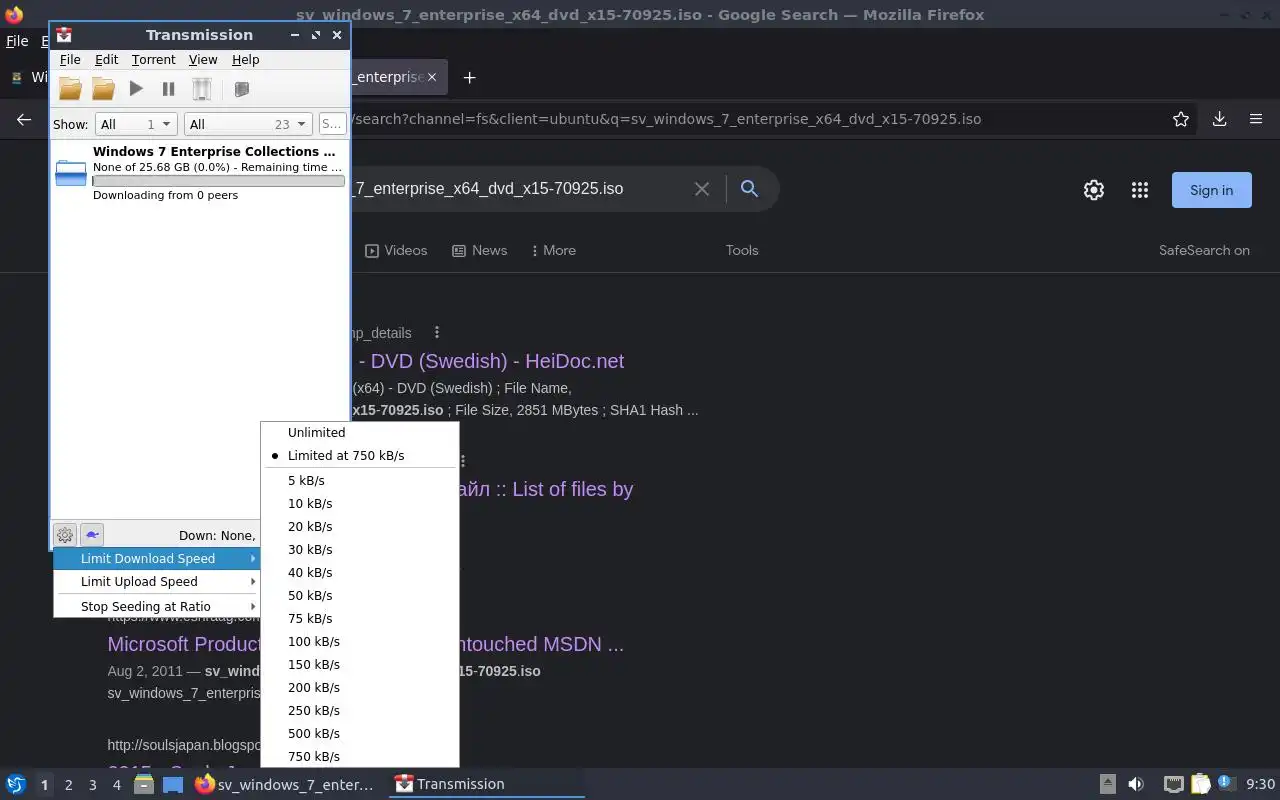The height and width of the screenshot is (800, 1280).
Task: Choose 10 kB/s speed limit
Action: pos(360,504)
